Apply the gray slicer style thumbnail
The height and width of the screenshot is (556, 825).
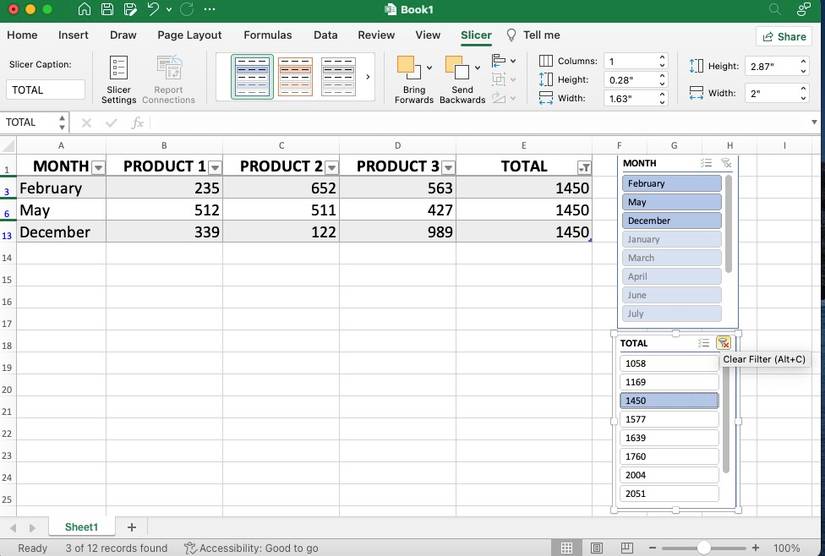tap(338, 77)
